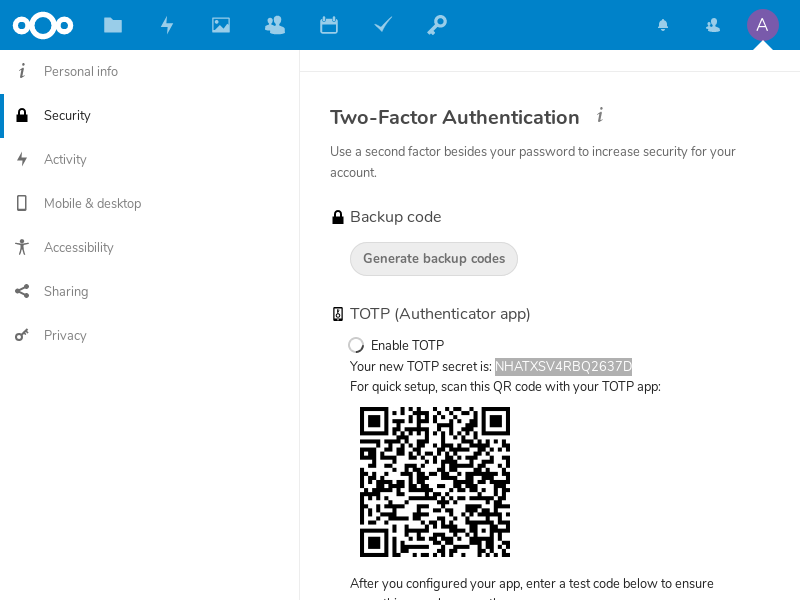Open Sharing settings section
Viewport: 800px width, 600px height.
pyautogui.click(x=66, y=292)
